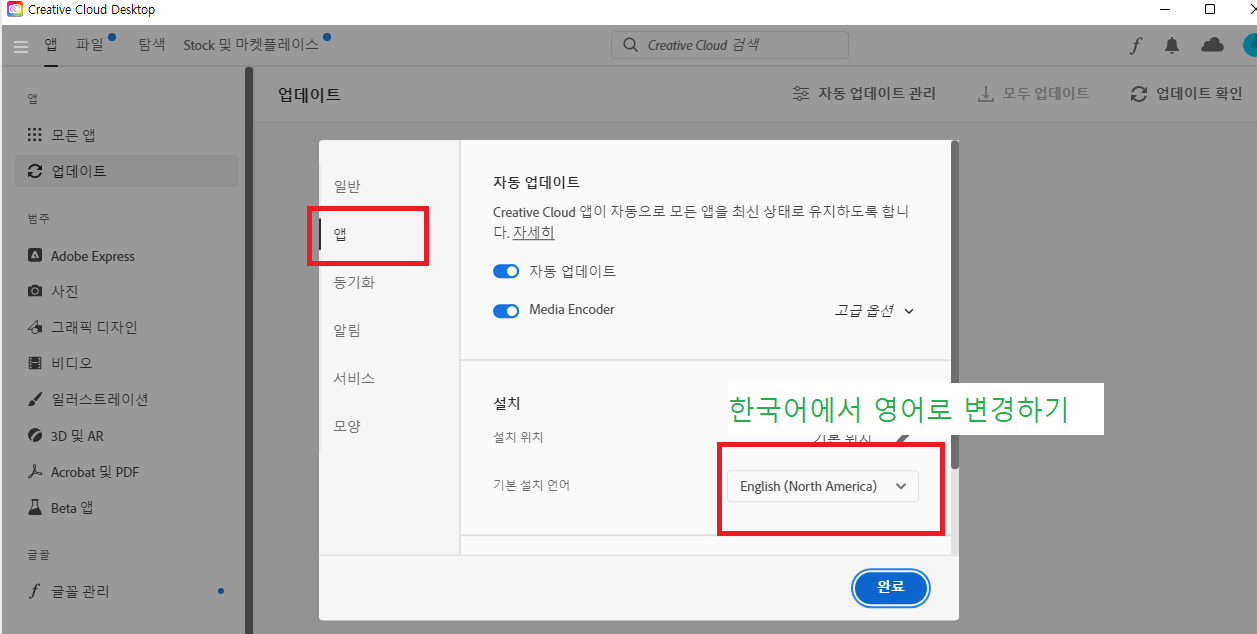Click the 업데이트 확인 refresh icon
Screen dimensions: 1257x634
pyautogui.click(x=1139, y=94)
